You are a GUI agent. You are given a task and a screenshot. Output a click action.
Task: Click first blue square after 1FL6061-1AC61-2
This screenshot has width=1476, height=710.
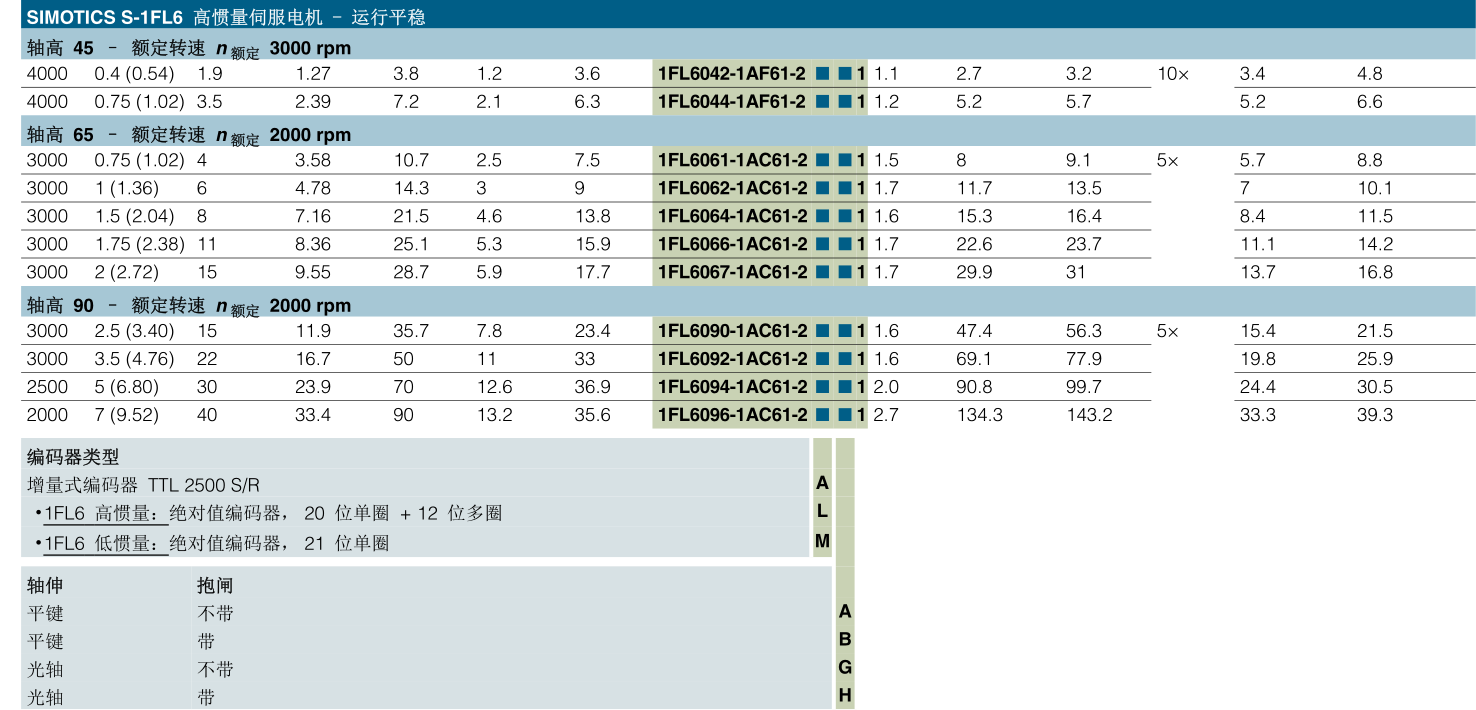click(822, 161)
